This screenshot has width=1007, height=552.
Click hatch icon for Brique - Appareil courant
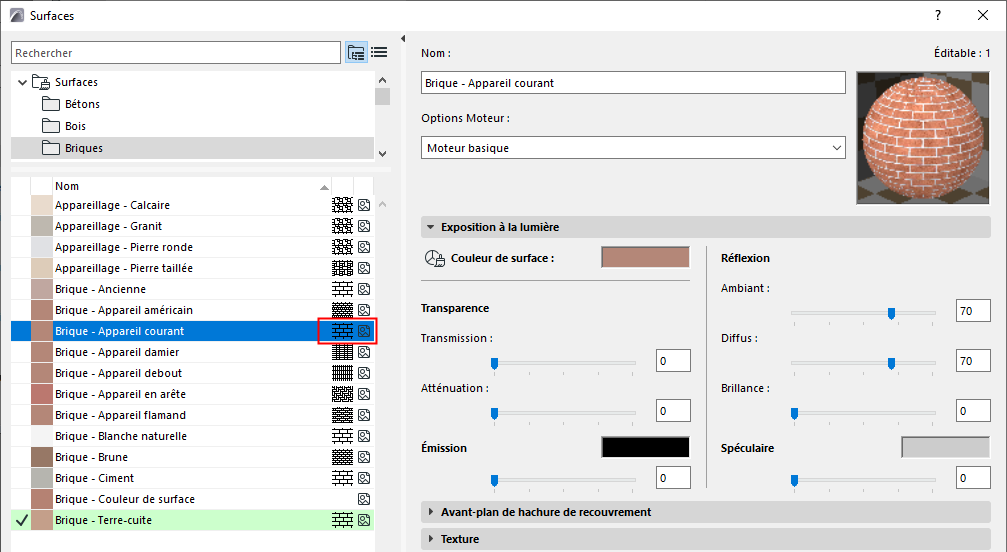click(x=342, y=331)
